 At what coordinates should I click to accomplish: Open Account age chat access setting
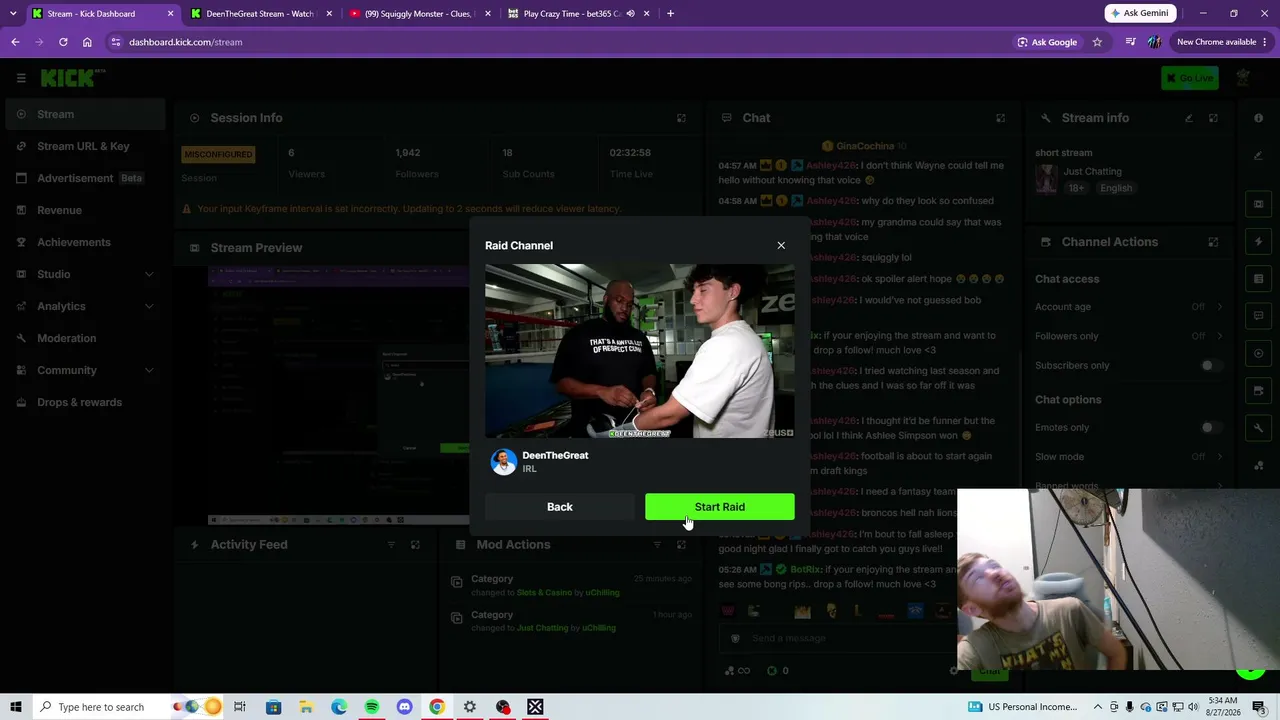pyautogui.click(x=1129, y=307)
